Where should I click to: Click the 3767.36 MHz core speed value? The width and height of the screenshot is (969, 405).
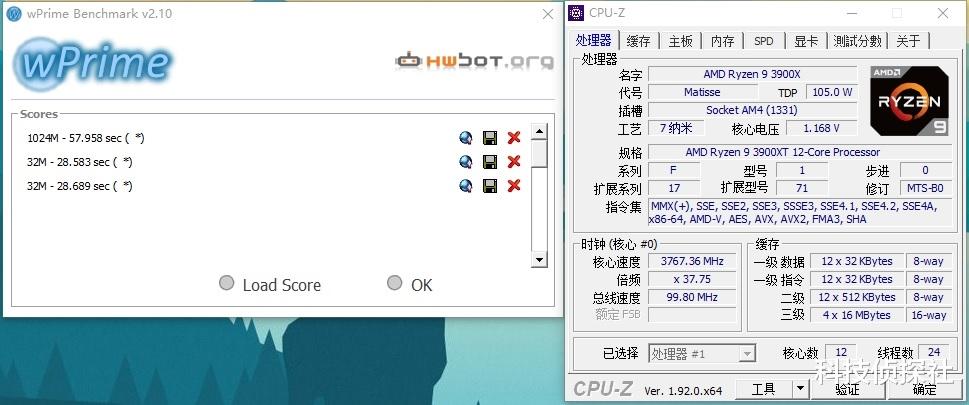tap(692, 261)
